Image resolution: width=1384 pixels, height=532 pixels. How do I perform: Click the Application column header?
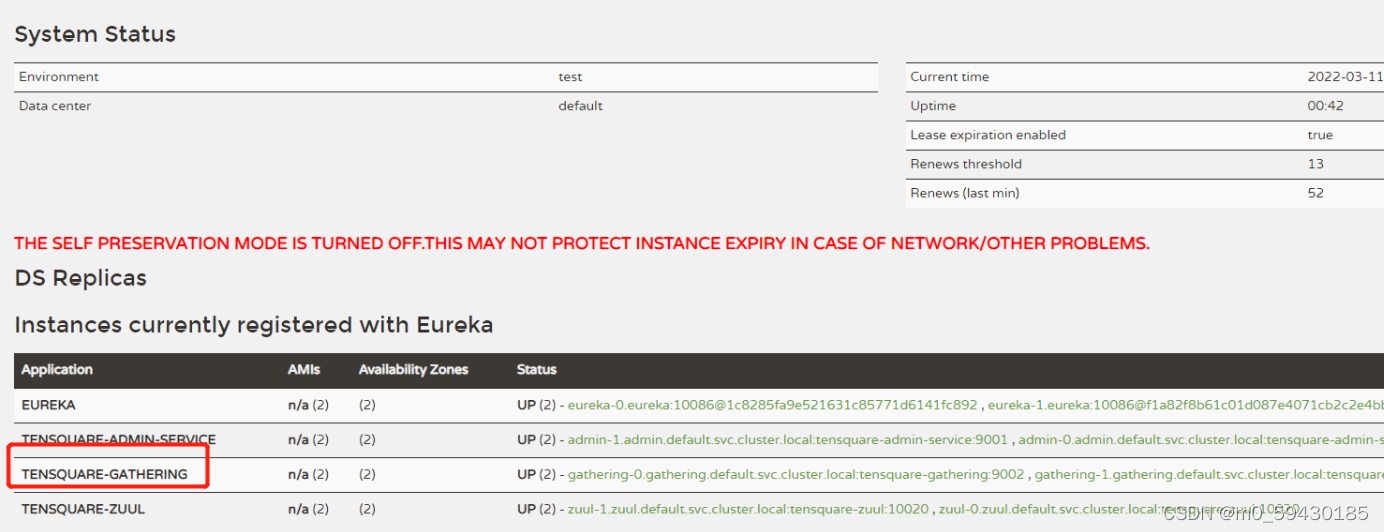click(57, 370)
